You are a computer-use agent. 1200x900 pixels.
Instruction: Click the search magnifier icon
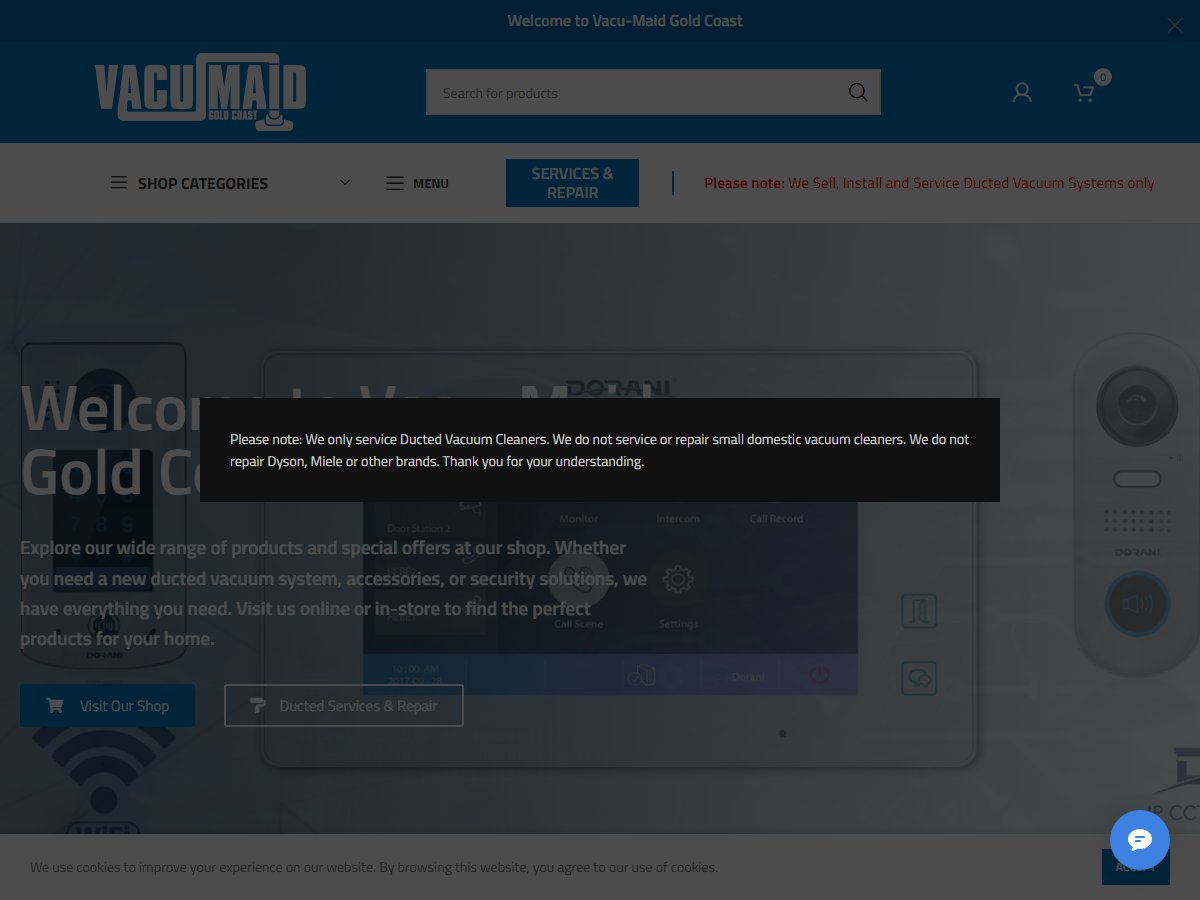click(858, 92)
